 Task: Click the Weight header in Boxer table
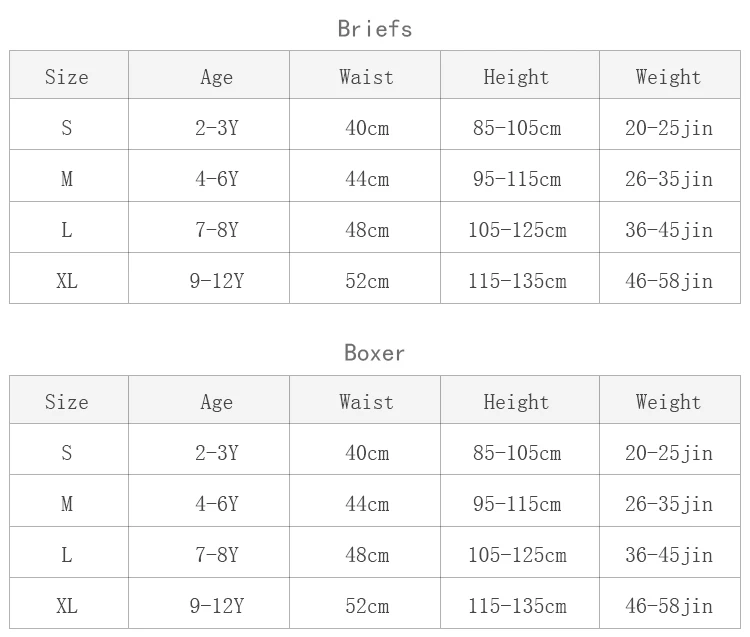670,400
